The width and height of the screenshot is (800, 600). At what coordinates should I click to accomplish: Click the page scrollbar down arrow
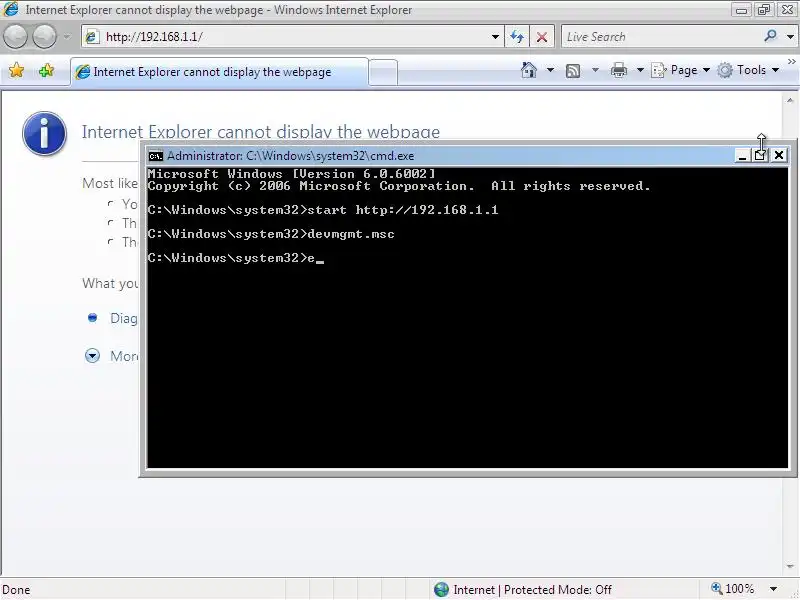790,566
